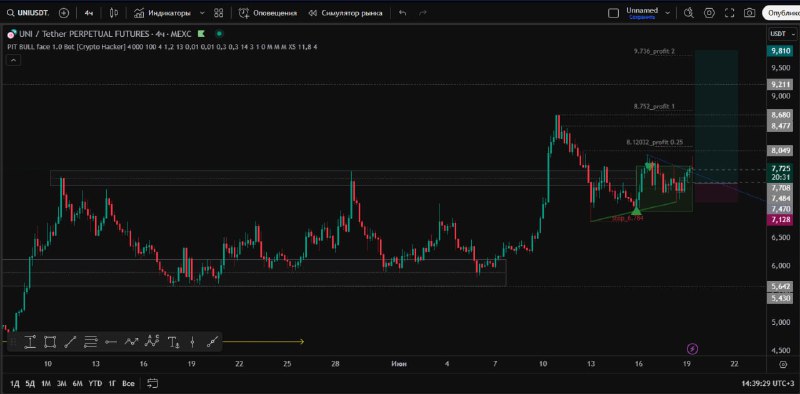This screenshot has height=394, width=800.
Task: Pick the path zigzag arrow tool
Action: [x=132, y=342]
